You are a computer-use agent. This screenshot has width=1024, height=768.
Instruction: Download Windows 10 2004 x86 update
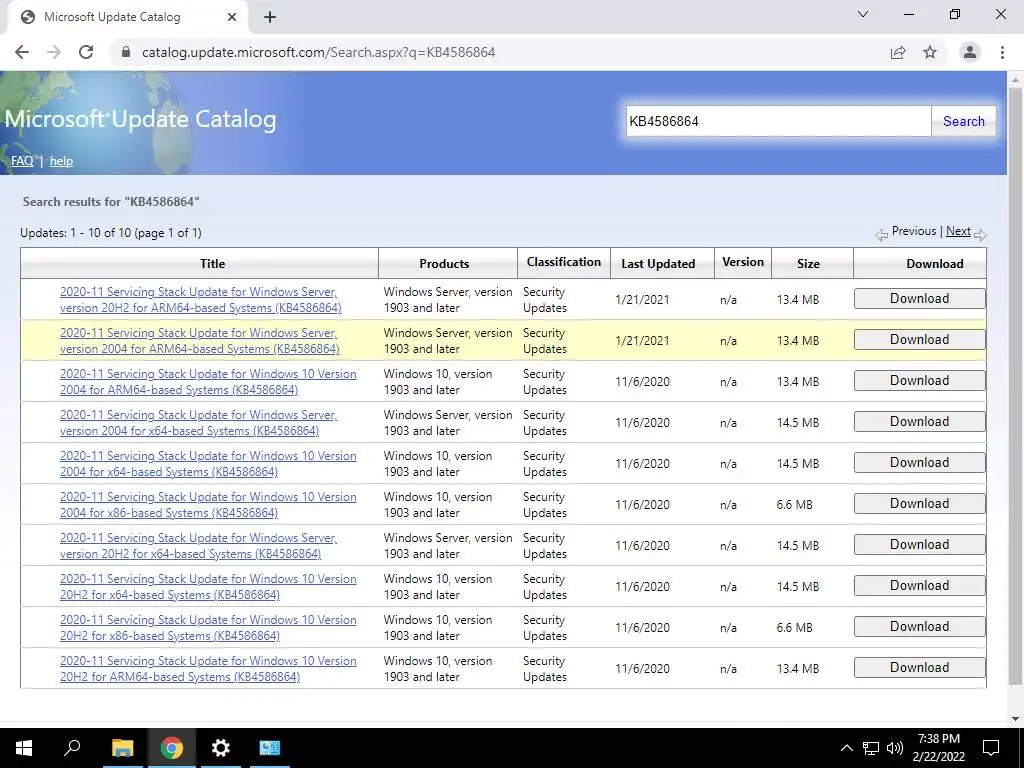(x=919, y=504)
